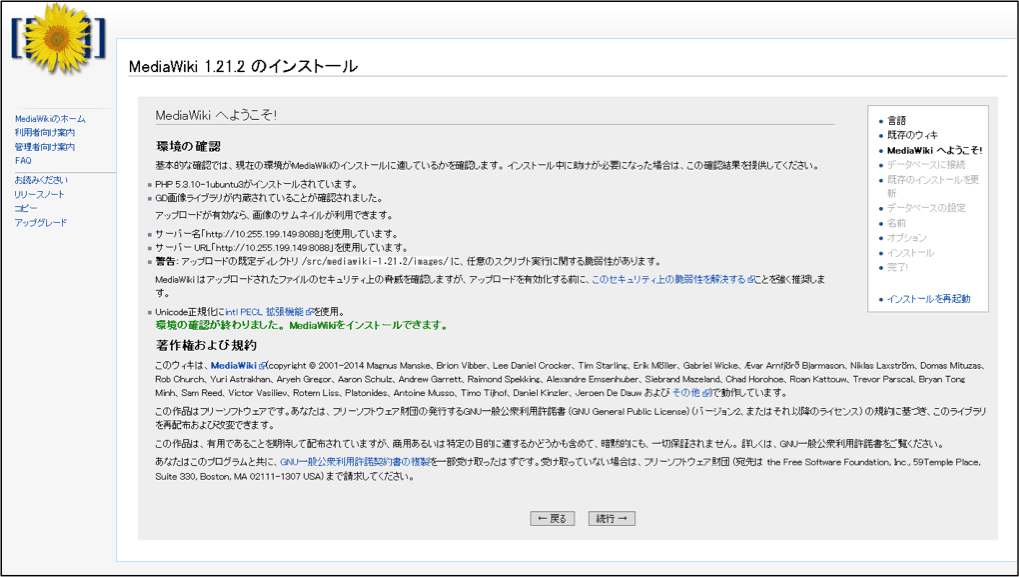Click external-link icon after security vulnerability link
This screenshot has height=577, width=1019.
point(751,279)
